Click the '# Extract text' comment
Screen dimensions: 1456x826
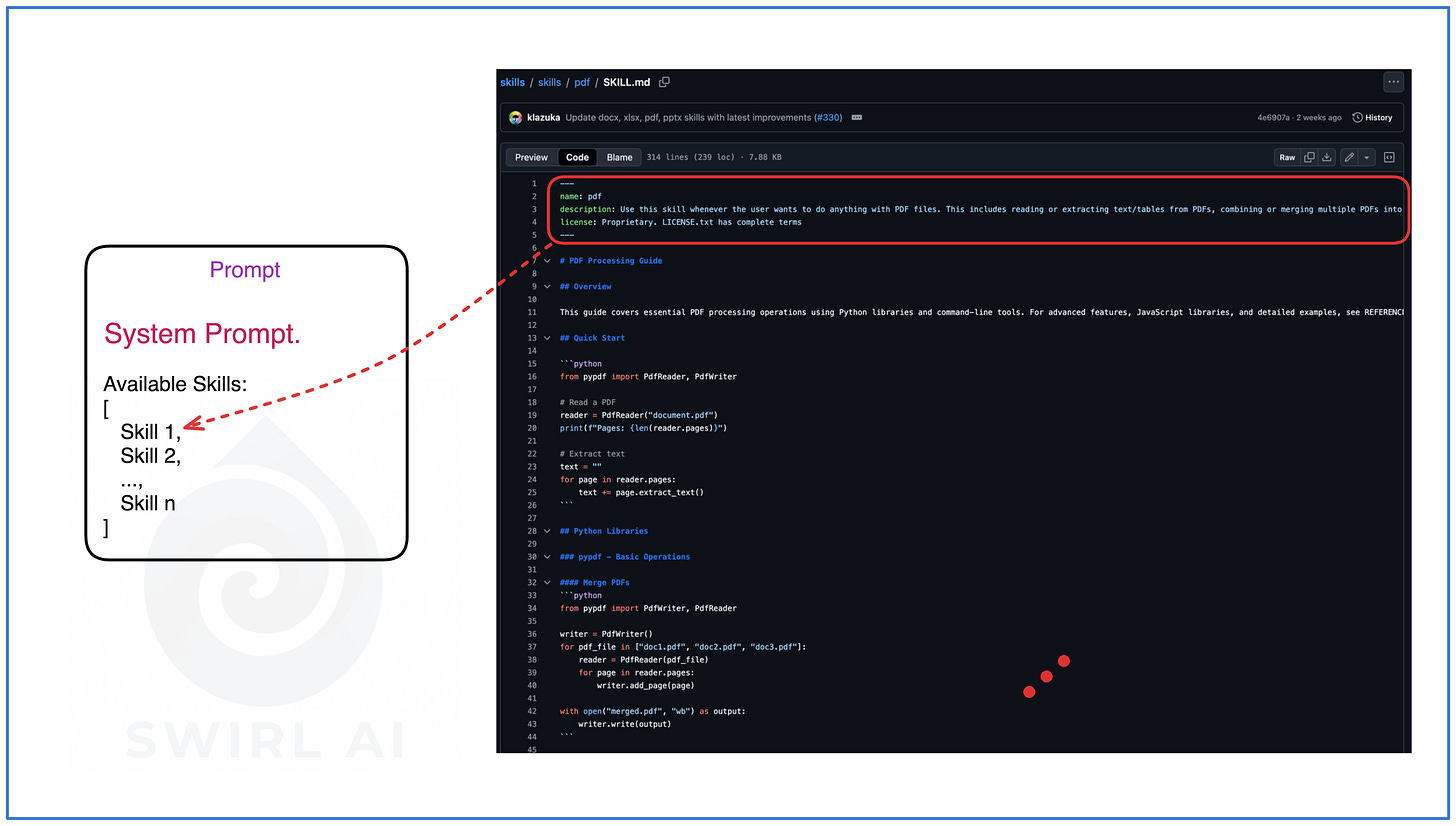(x=592, y=454)
